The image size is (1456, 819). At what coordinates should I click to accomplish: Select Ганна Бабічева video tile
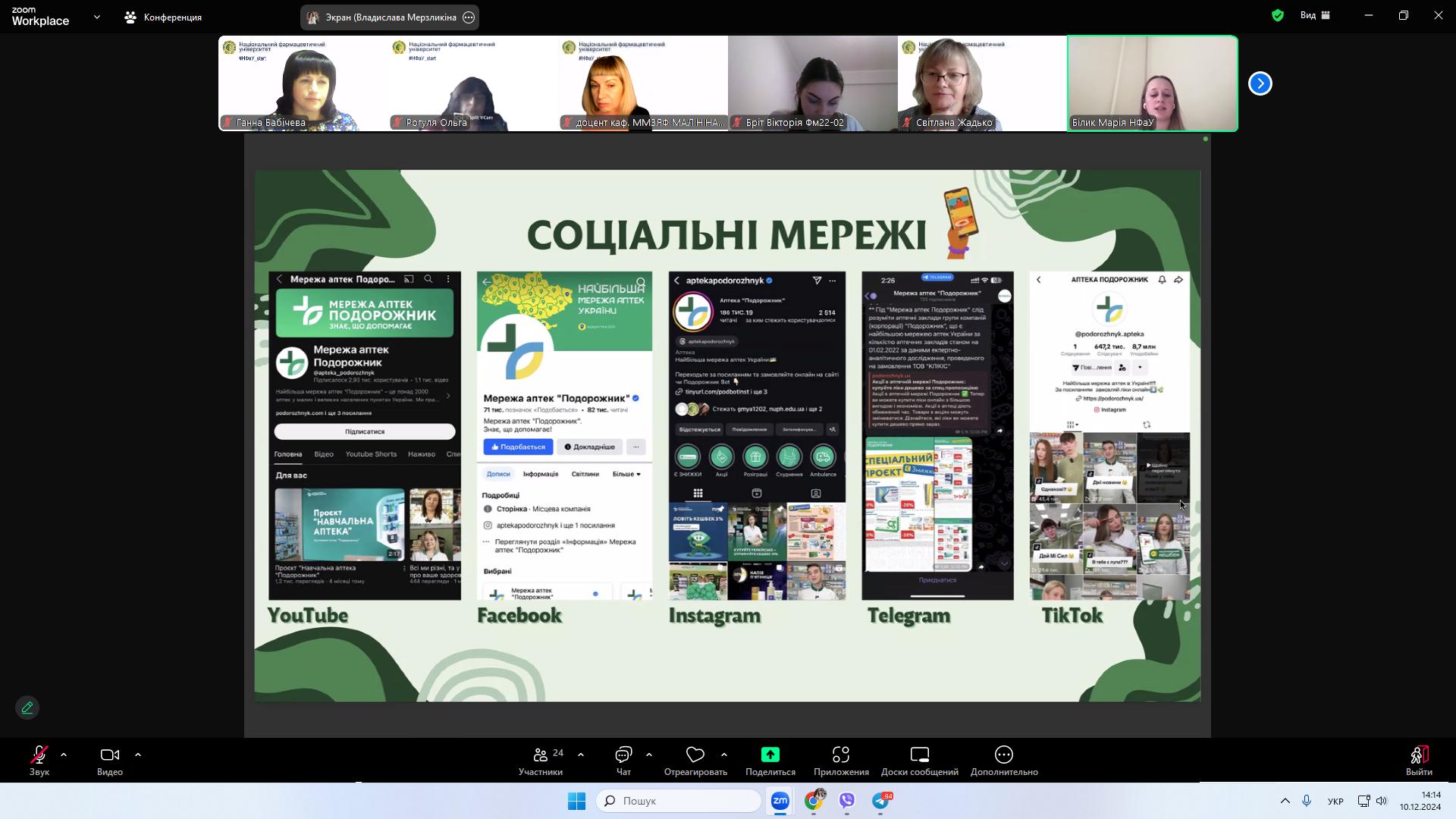tap(303, 83)
